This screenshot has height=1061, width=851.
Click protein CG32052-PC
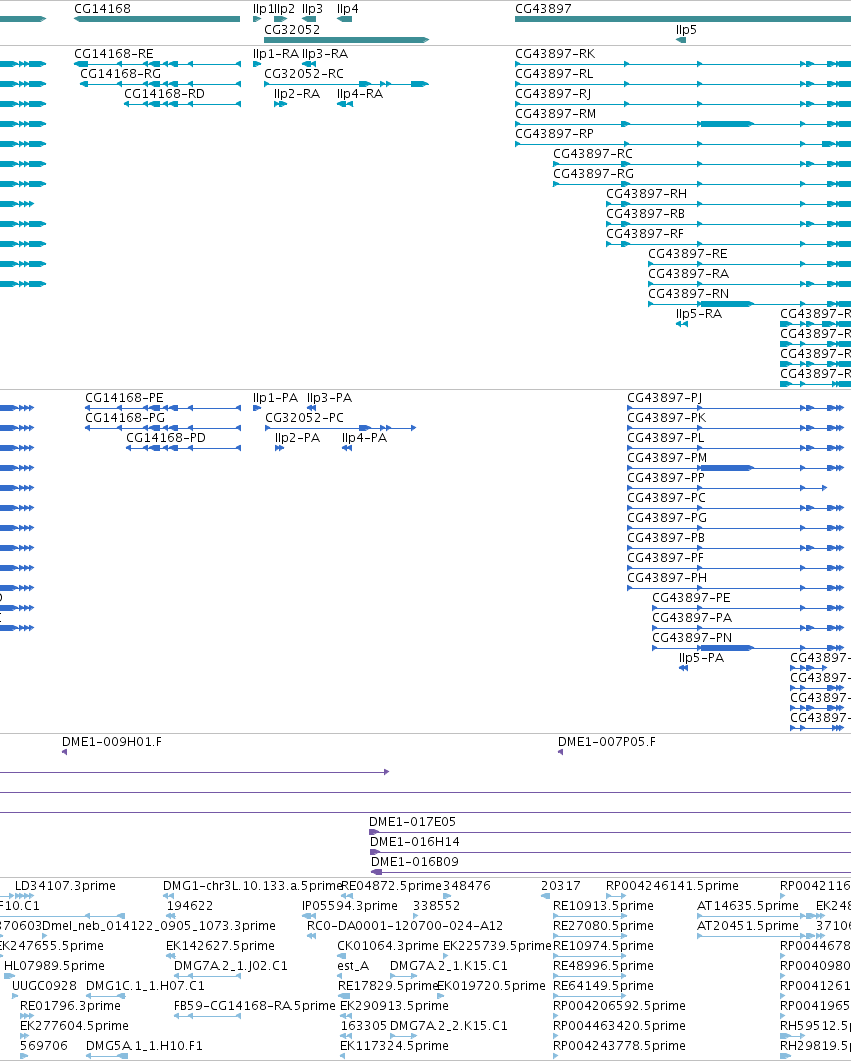(x=304, y=418)
